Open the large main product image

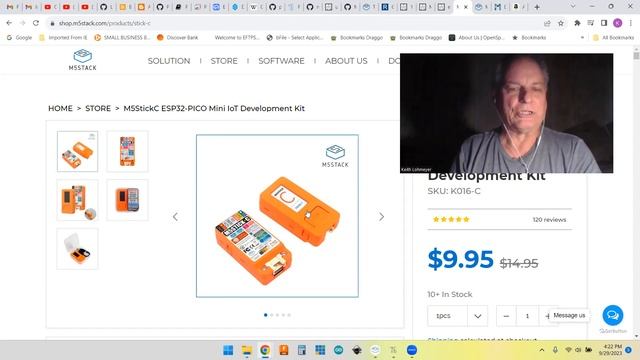[x=277, y=216]
